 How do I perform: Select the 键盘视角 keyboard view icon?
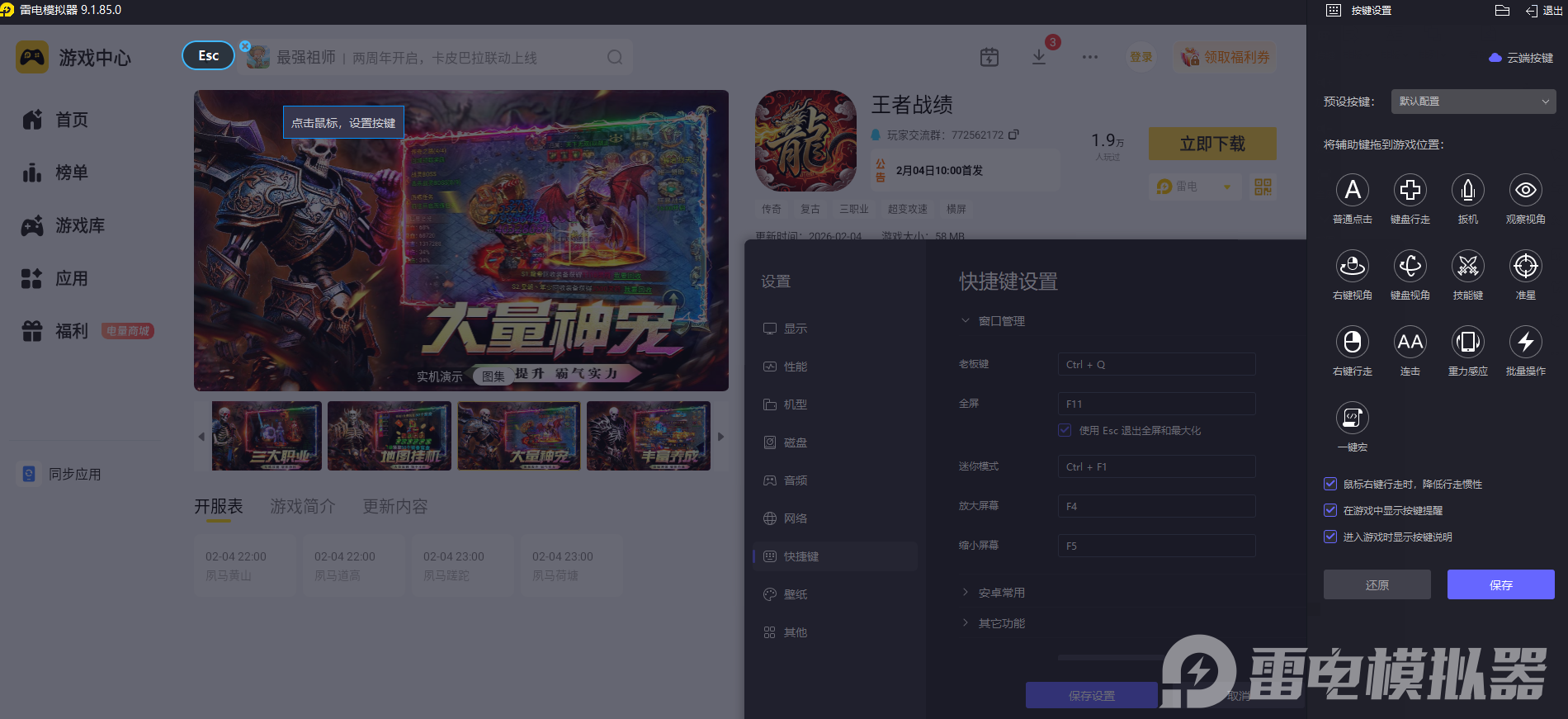[1410, 266]
